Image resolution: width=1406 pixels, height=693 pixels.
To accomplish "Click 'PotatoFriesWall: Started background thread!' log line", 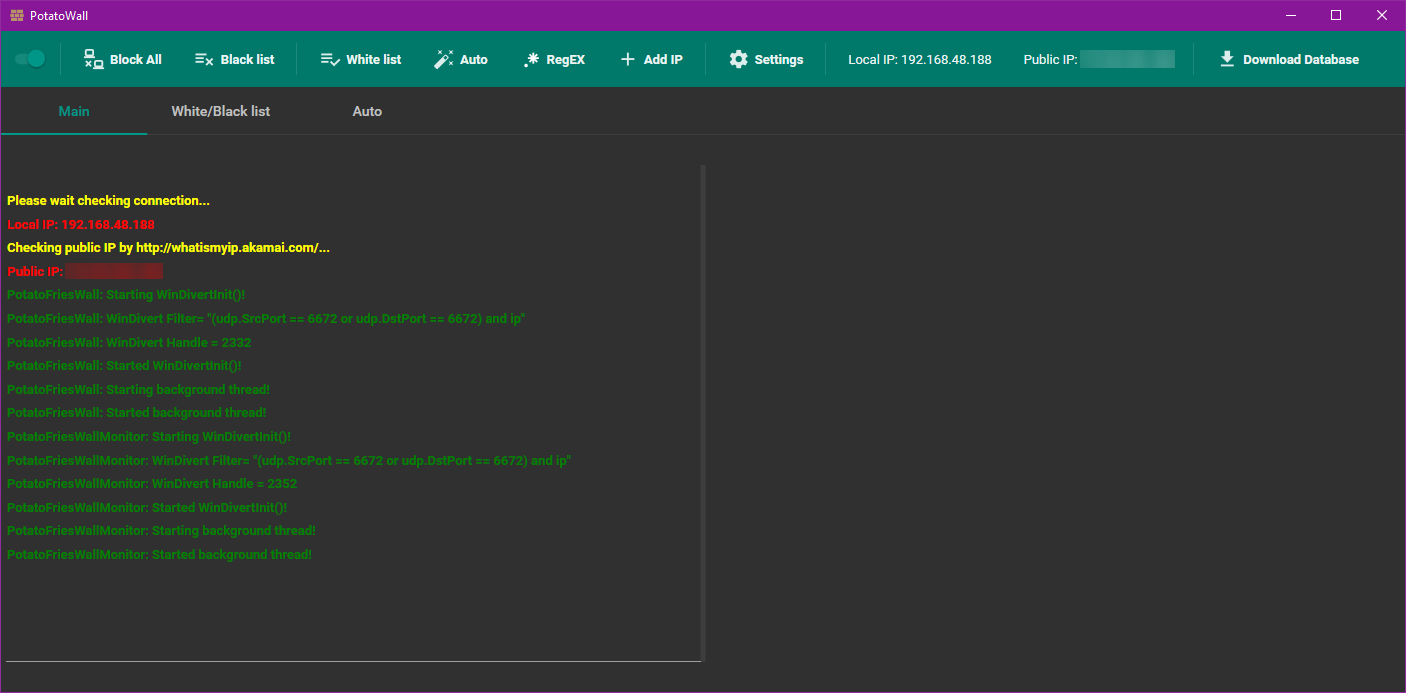I will coord(136,412).
